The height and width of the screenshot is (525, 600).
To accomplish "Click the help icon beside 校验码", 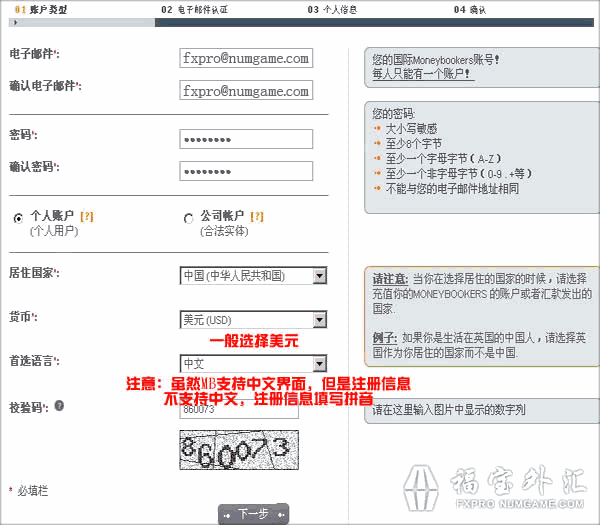I will click(59, 406).
